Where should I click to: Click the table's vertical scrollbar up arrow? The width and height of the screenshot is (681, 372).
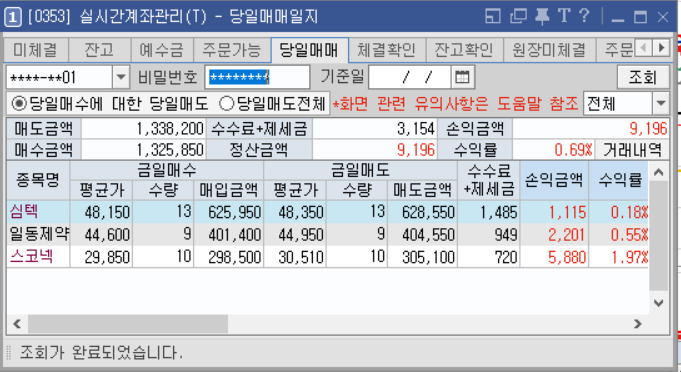tap(658, 172)
